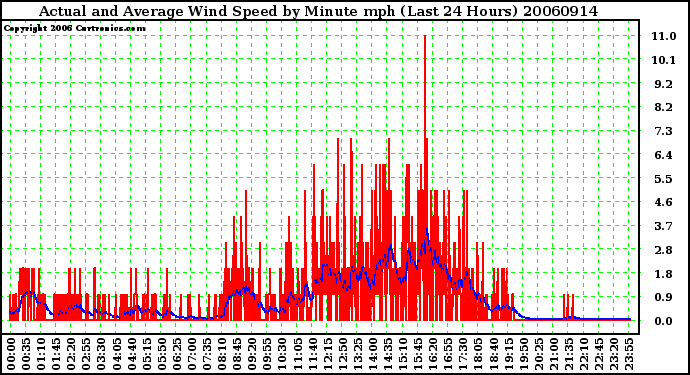Click the 20:25 time label
Screen dimensions: 690x375
(539, 354)
